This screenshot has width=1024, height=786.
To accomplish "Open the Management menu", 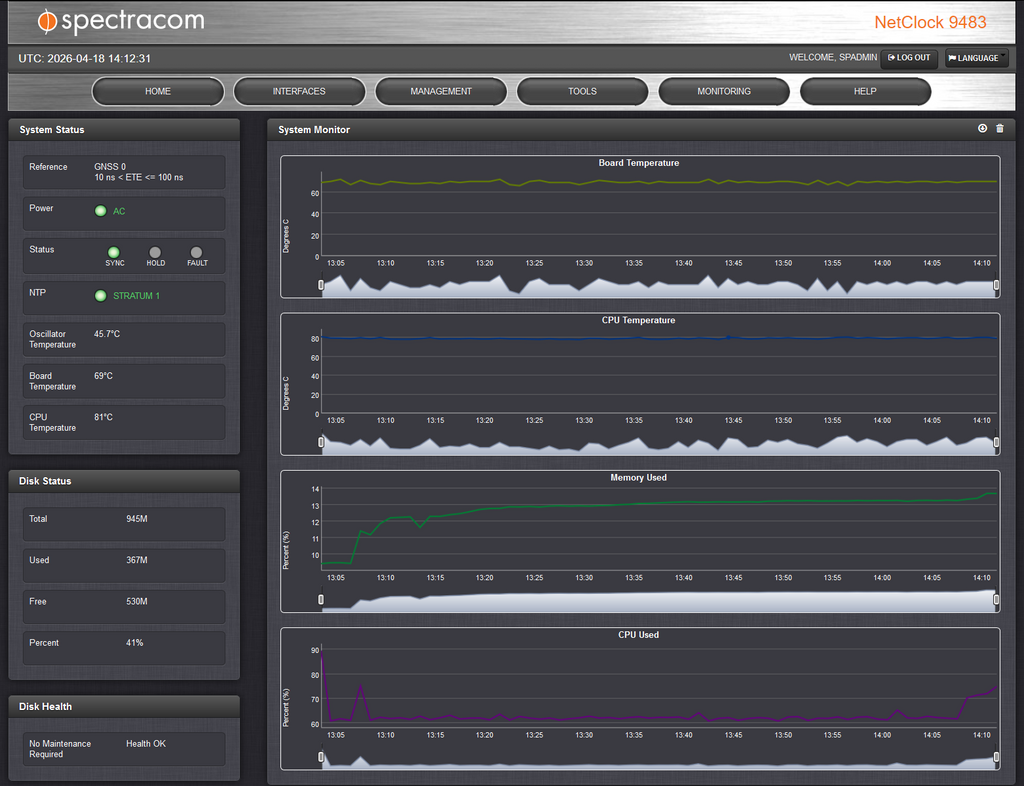I will pyautogui.click(x=441, y=91).
